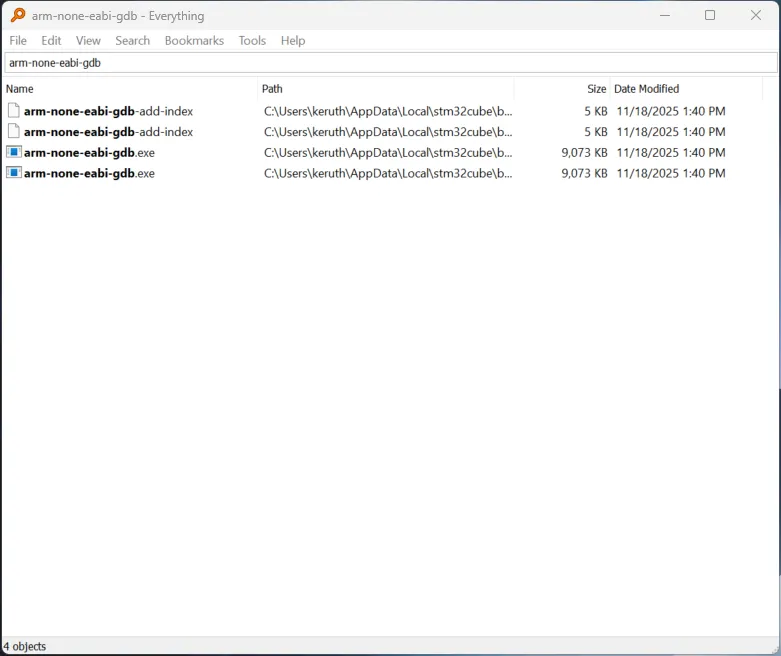
Task: Open the File menu
Action: (x=18, y=40)
